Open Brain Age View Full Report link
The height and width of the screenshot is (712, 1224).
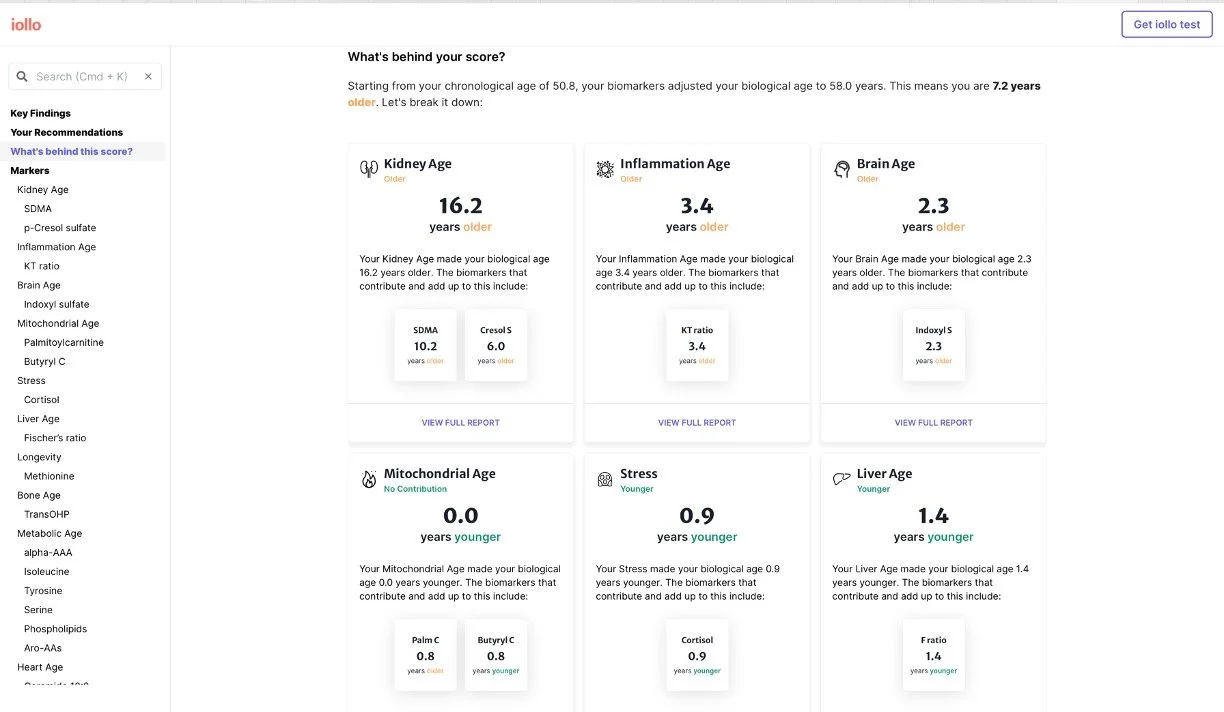(x=933, y=423)
